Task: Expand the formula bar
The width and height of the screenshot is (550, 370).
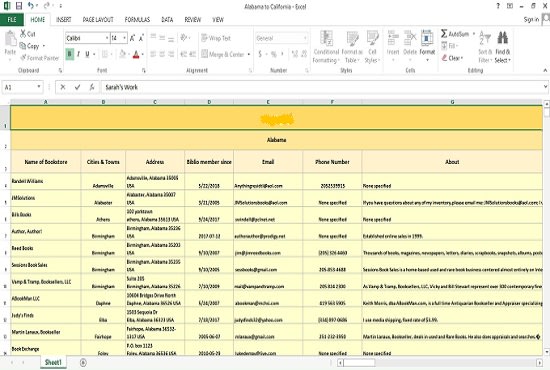Action: [x=545, y=86]
